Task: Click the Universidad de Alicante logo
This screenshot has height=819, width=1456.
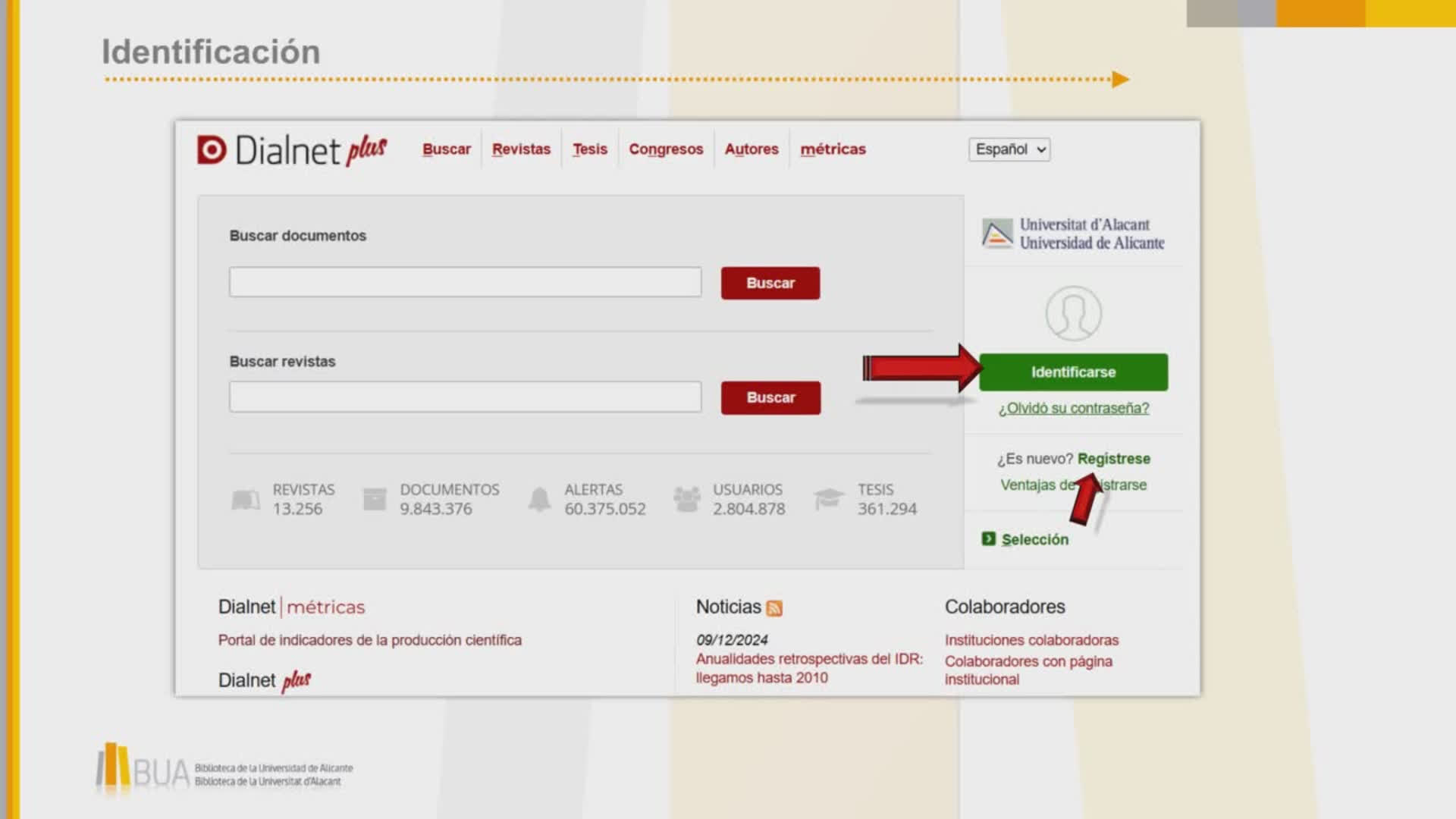Action: [1073, 234]
